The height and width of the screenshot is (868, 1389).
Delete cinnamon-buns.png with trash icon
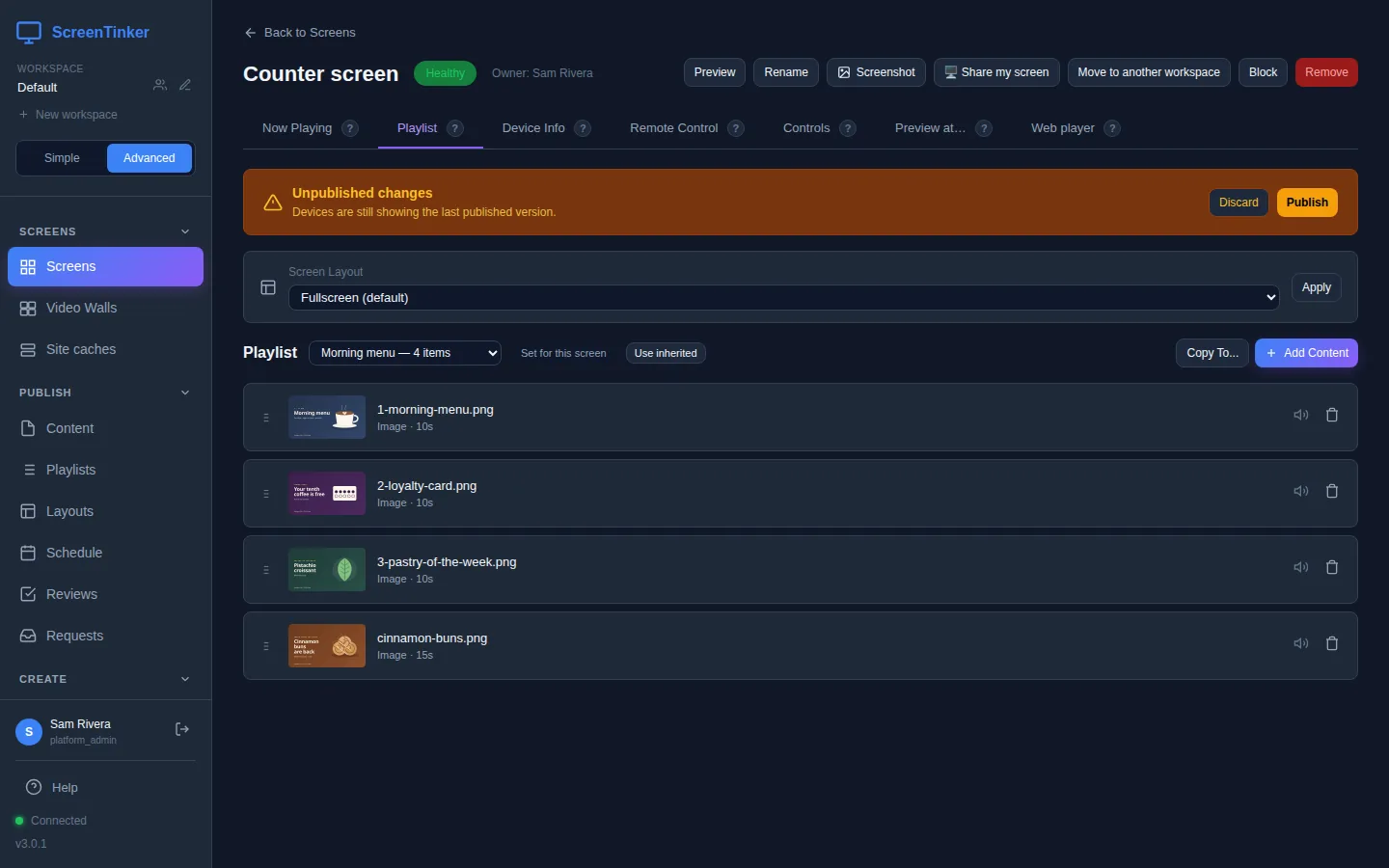click(x=1332, y=643)
